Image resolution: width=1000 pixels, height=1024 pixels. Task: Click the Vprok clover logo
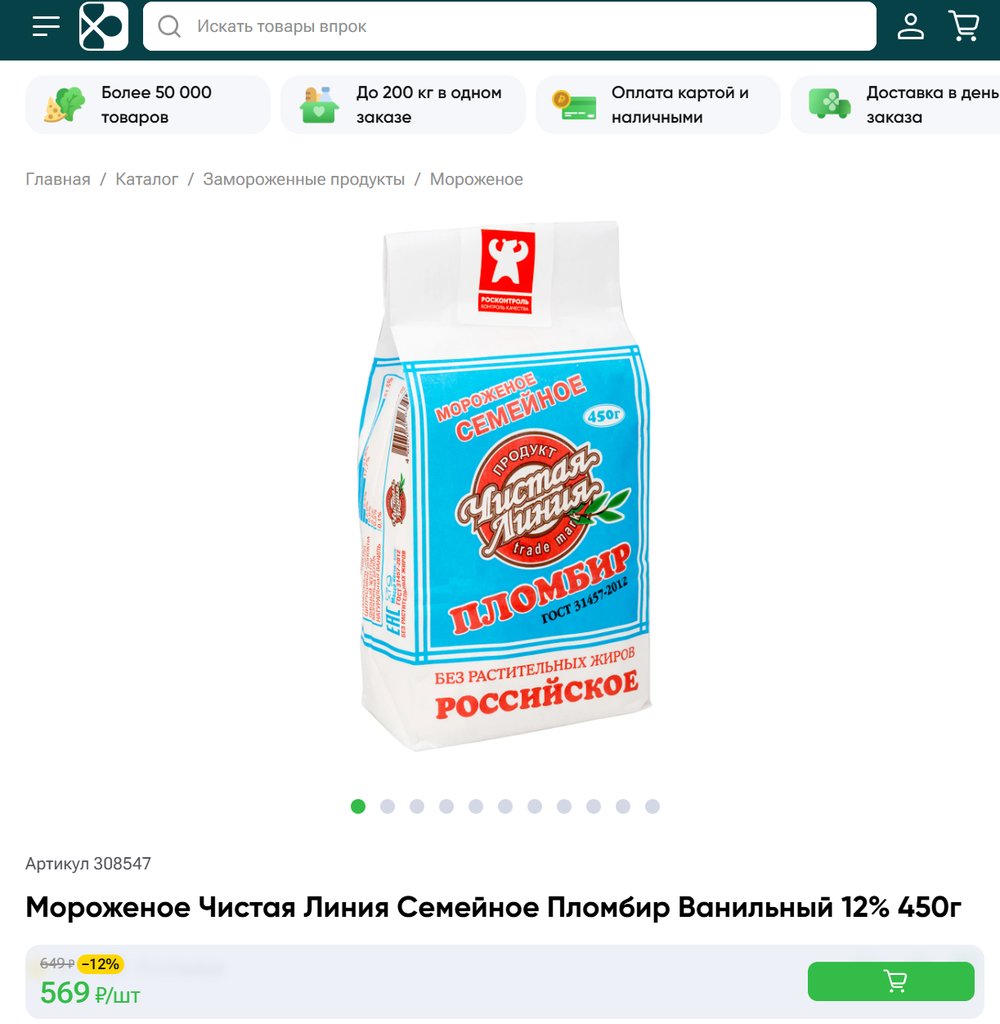103,26
